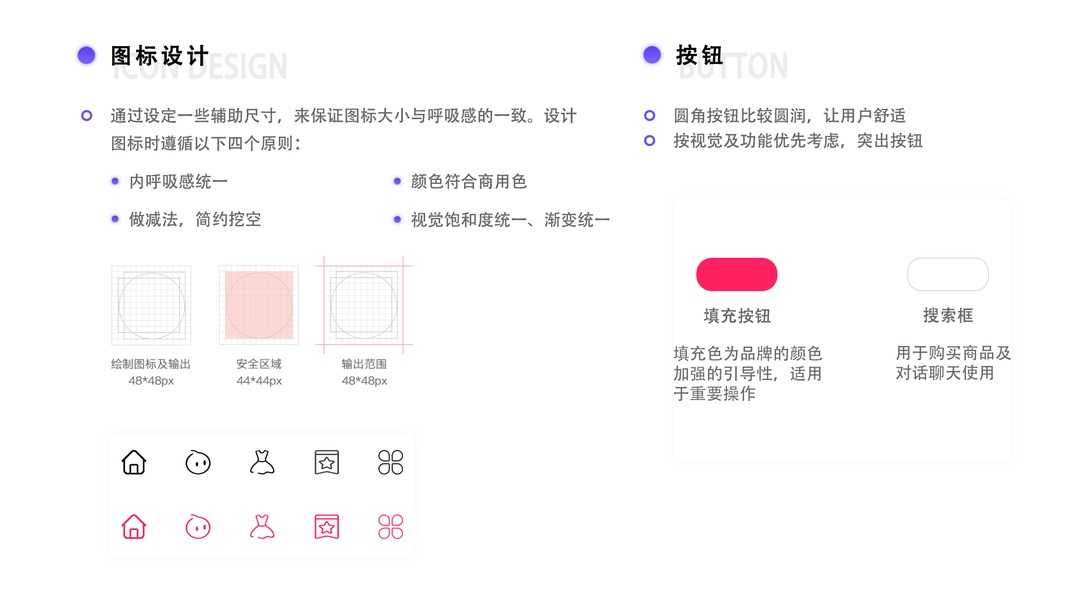Screen dimensions: 1067x600
Task: Click the pink star bookmark icon
Action: (327, 526)
